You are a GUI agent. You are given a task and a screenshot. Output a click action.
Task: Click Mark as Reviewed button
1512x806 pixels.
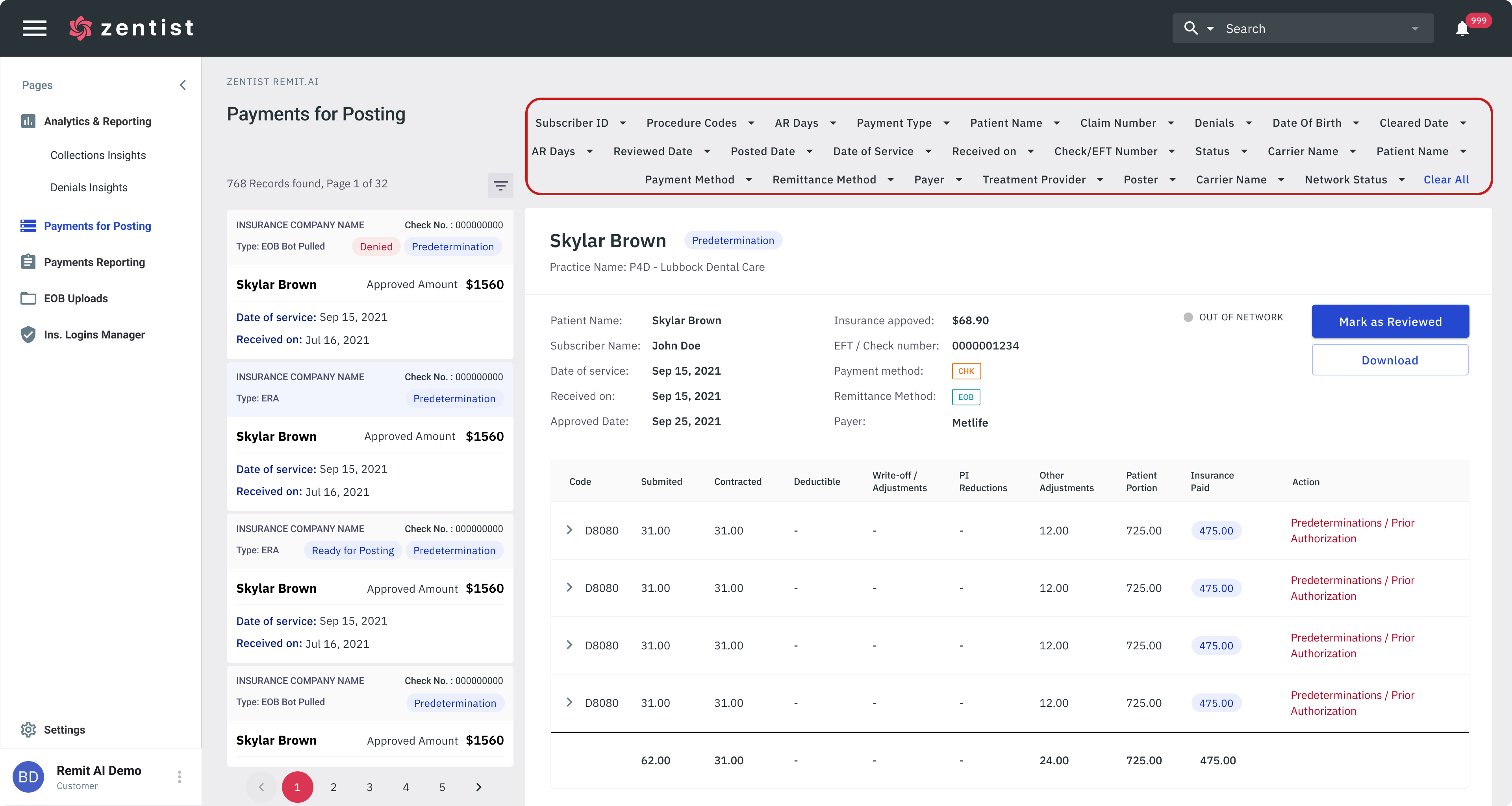click(1390, 322)
